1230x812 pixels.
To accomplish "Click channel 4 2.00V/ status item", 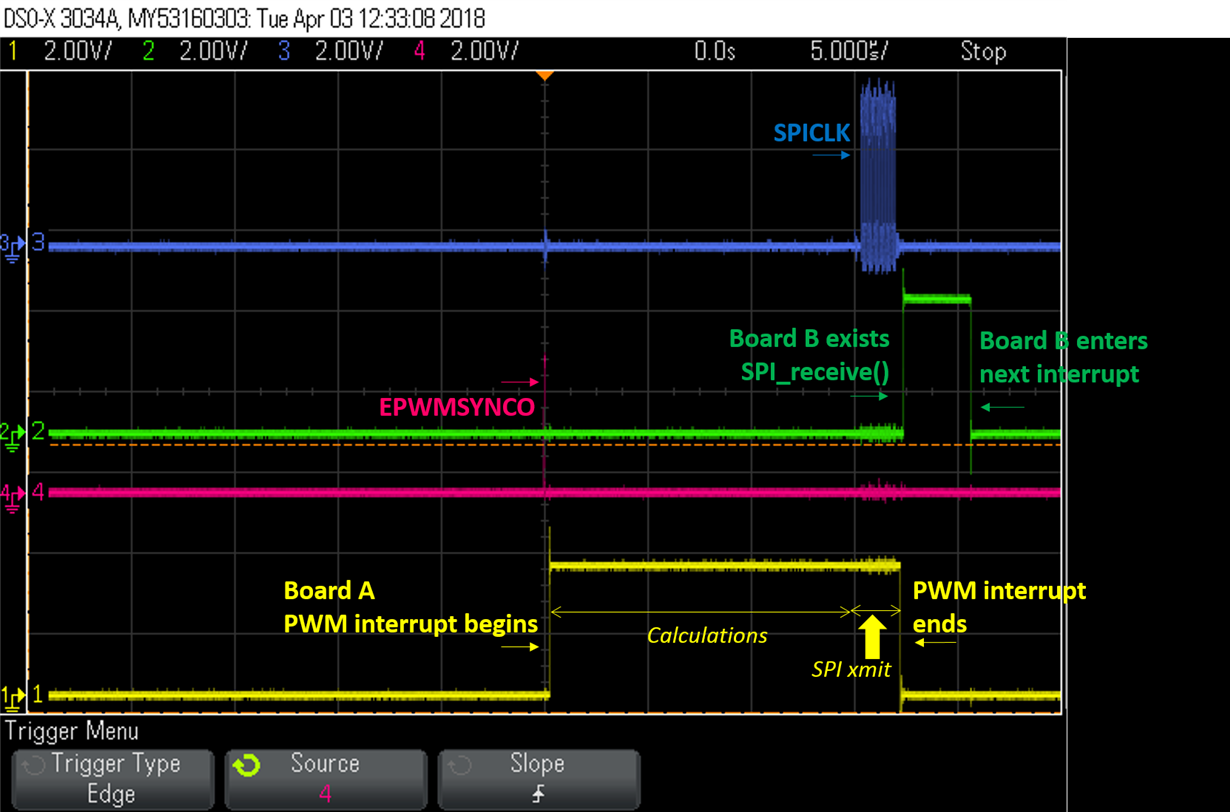I will pos(466,51).
